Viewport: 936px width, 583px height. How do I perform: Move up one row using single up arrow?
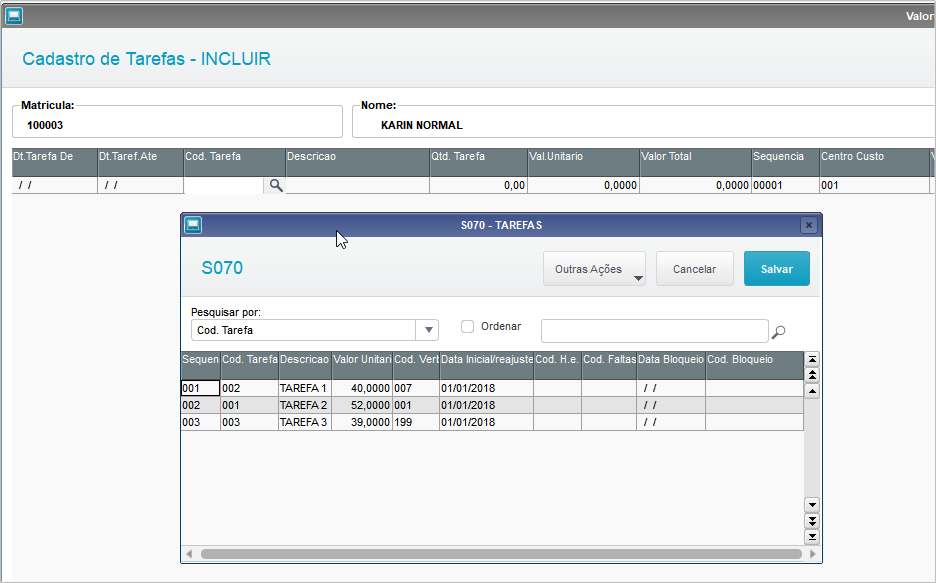812,391
